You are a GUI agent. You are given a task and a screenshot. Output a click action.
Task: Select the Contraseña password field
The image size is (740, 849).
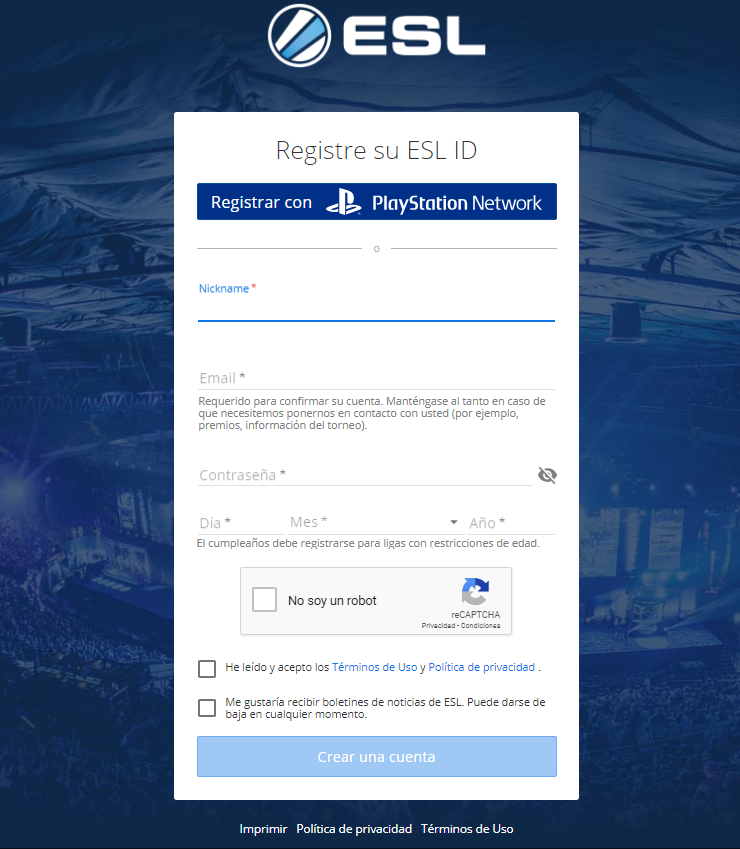pos(365,475)
